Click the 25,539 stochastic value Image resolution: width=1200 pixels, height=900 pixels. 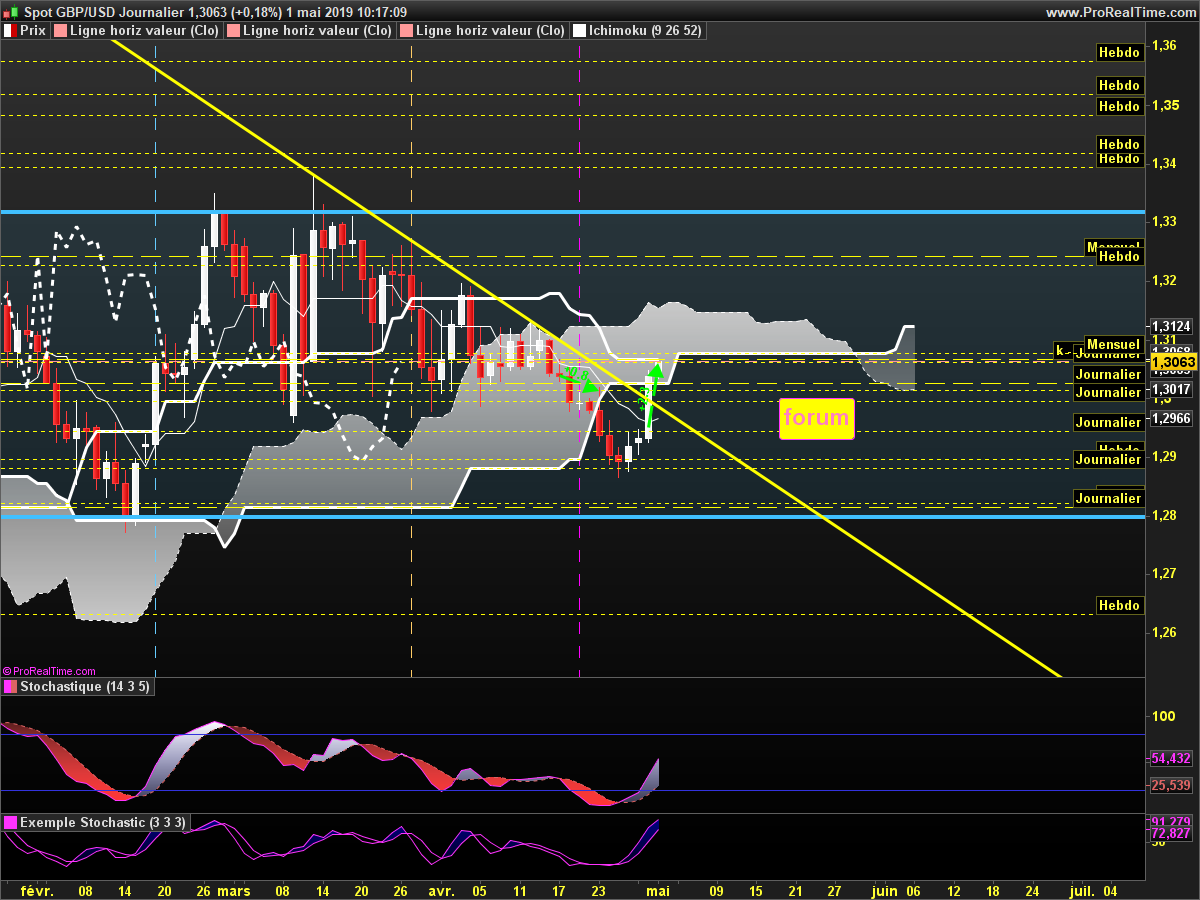click(x=1170, y=786)
